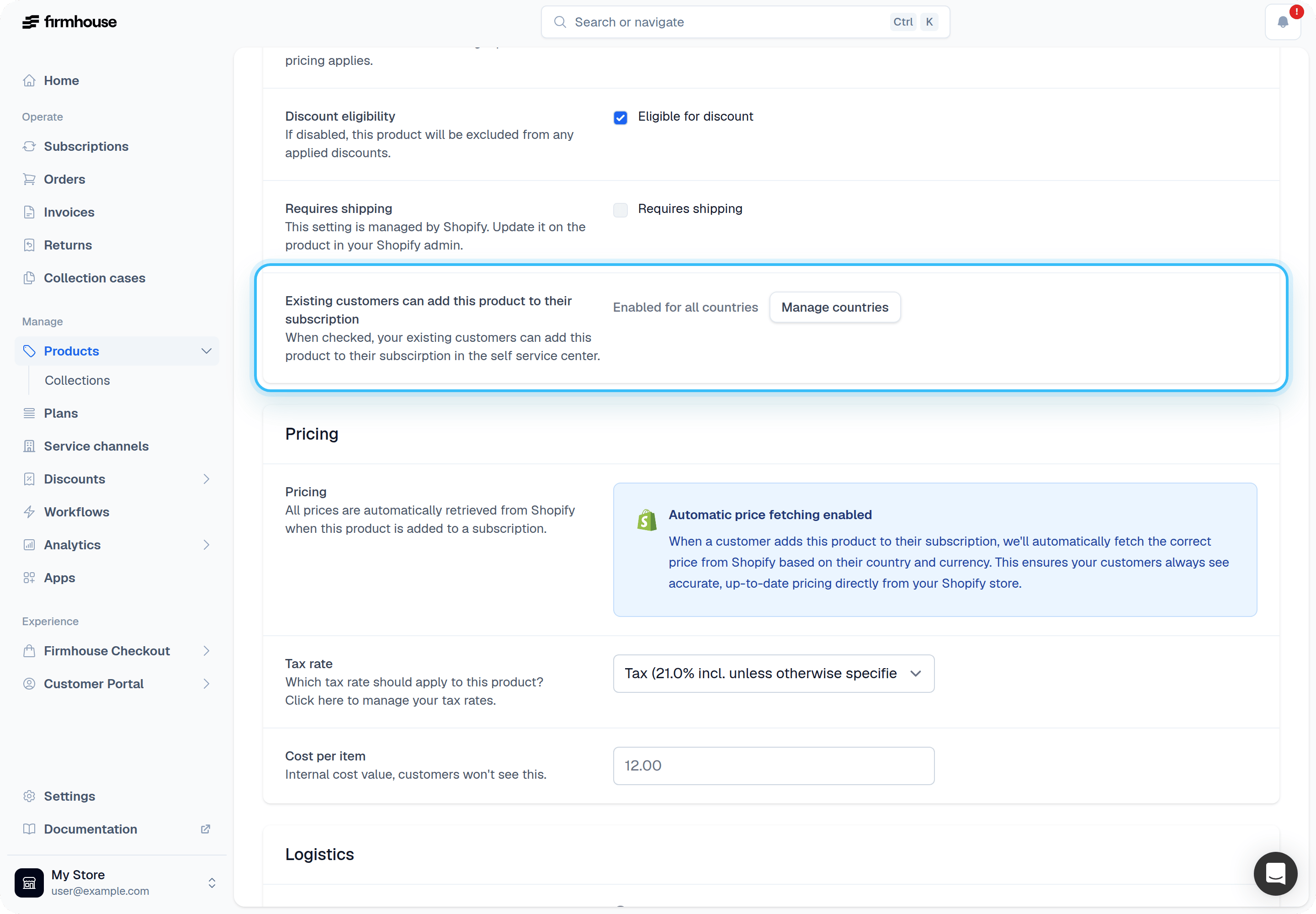The height and width of the screenshot is (914, 1316).
Task: Click the Ctrl K shortcut hint
Action: coord(914,22)
